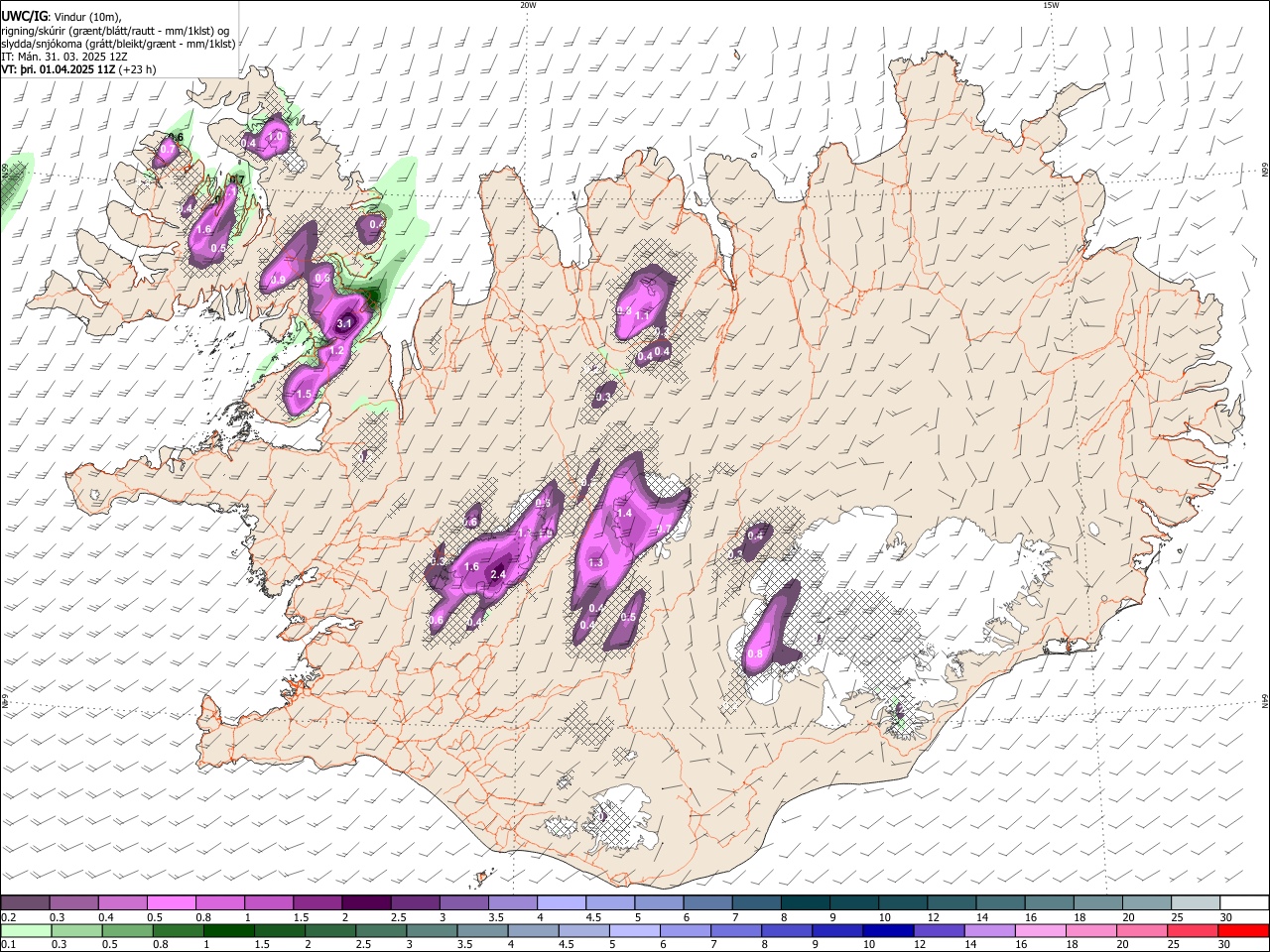Viewport: 1270px width, 952px height.
Task: Click the "3.1" precipitation value on the map
Action: click(x=344, y=324)
